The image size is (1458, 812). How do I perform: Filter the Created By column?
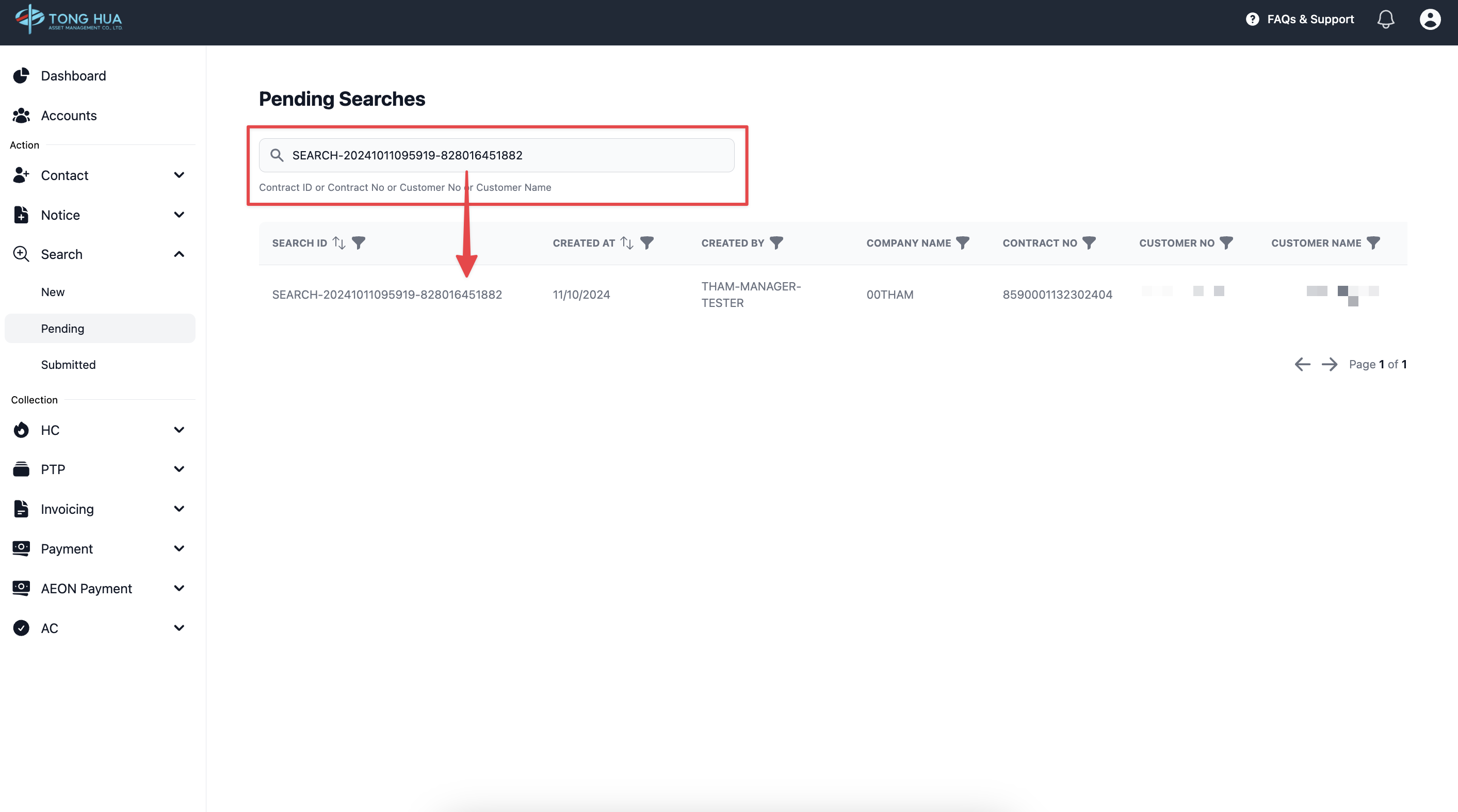coord(776,243)
